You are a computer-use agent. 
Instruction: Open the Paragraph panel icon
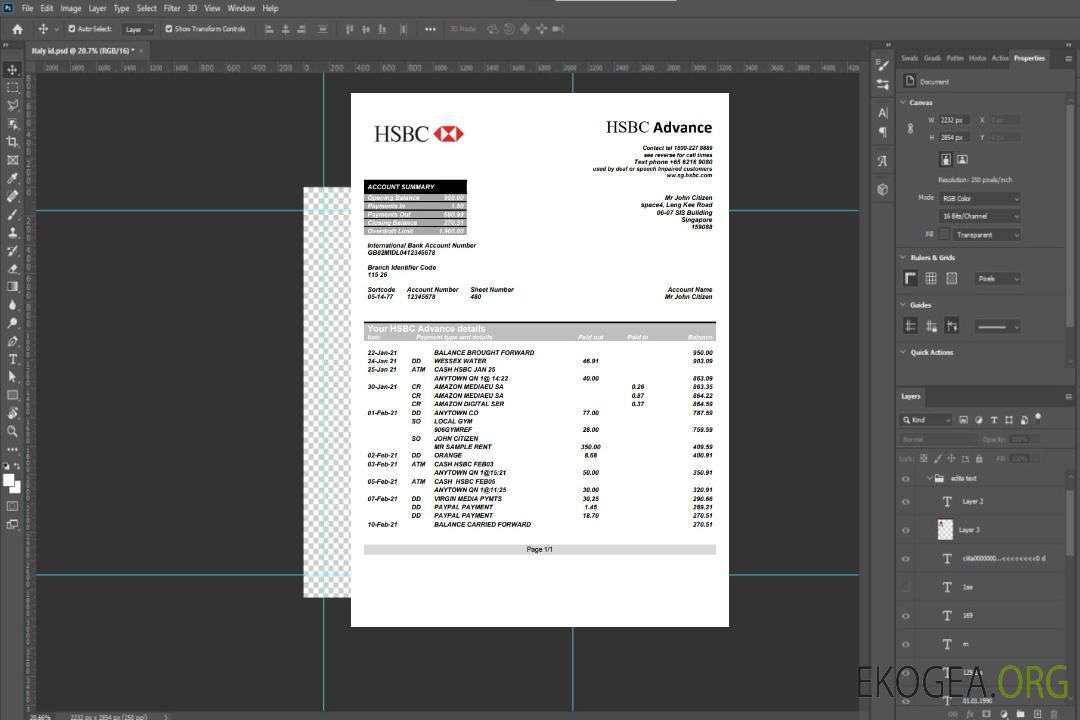click(883, 132)
